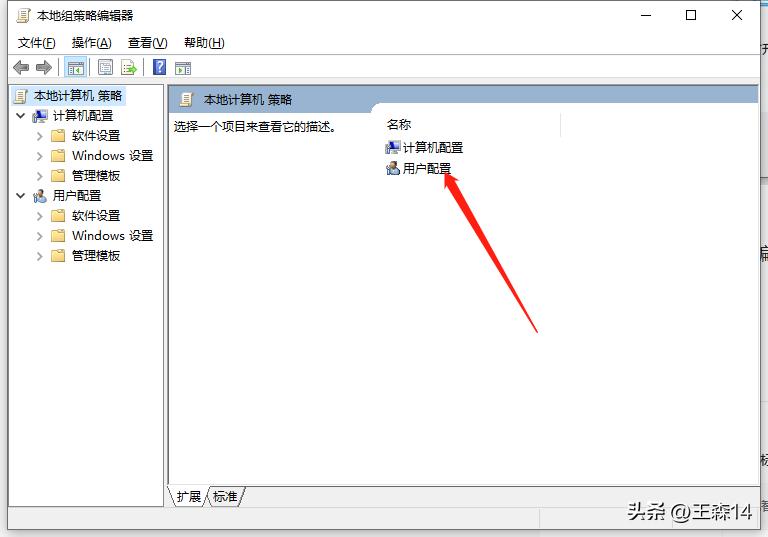
Task: Open the 查看(V) menu
Action: 147,43
